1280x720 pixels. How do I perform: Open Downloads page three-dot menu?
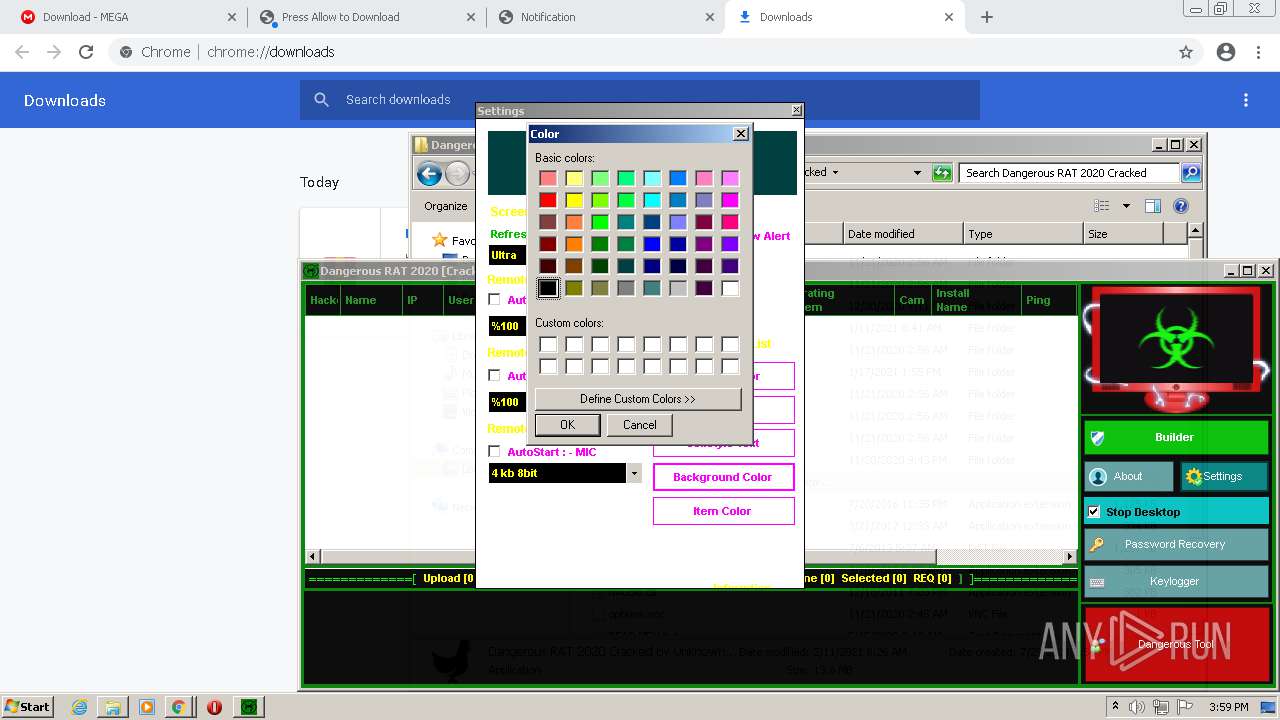1246,100
